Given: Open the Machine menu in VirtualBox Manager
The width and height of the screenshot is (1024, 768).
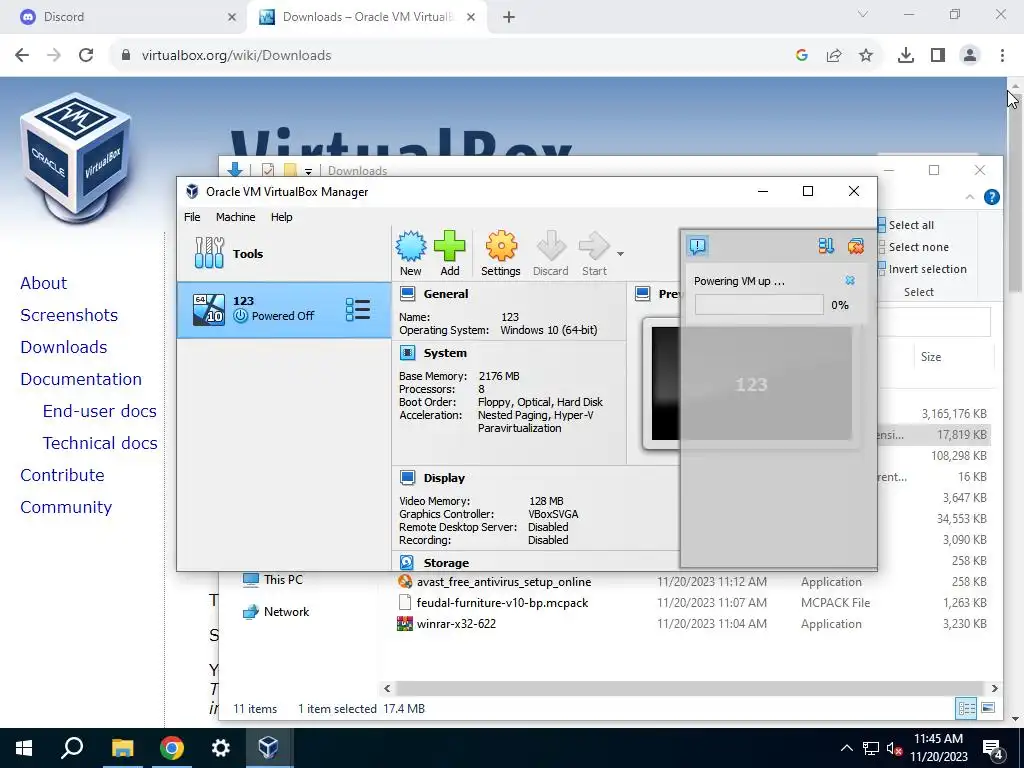Looking at the screenshot, I should pyautogui.click(x=236, y=217).
